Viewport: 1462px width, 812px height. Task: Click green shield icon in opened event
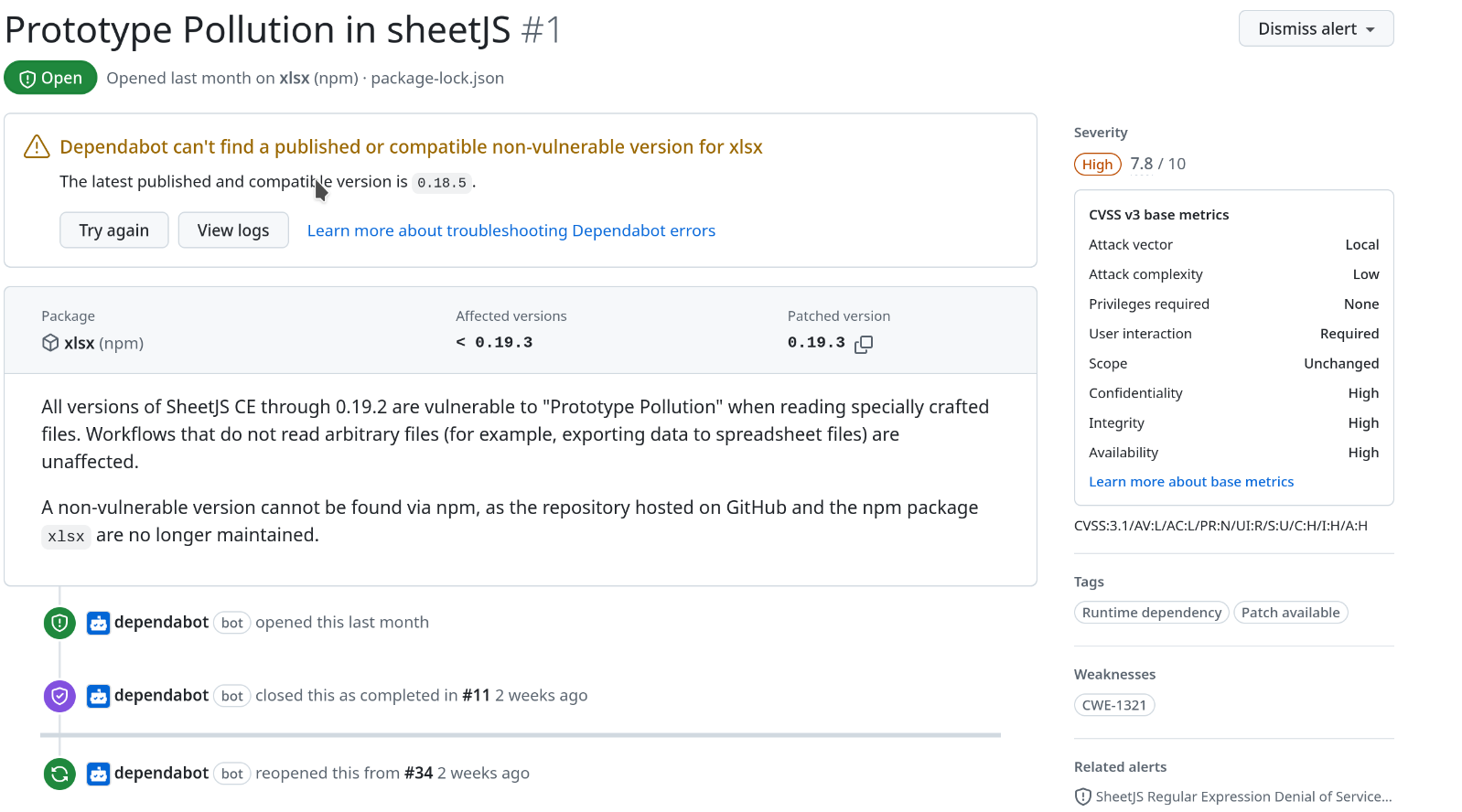[x=59, y=624]
